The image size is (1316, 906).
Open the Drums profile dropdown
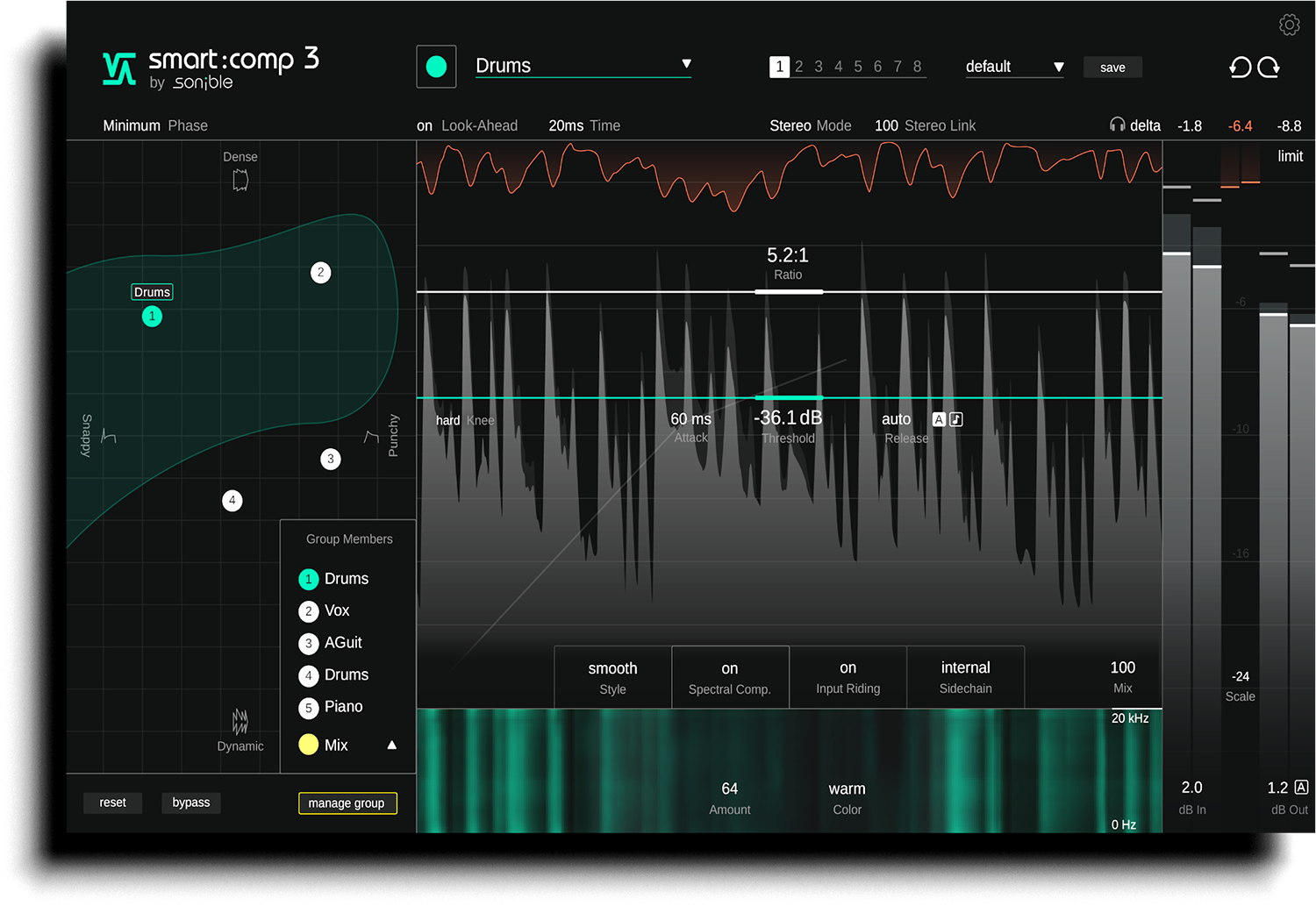[x=686, y=65]
